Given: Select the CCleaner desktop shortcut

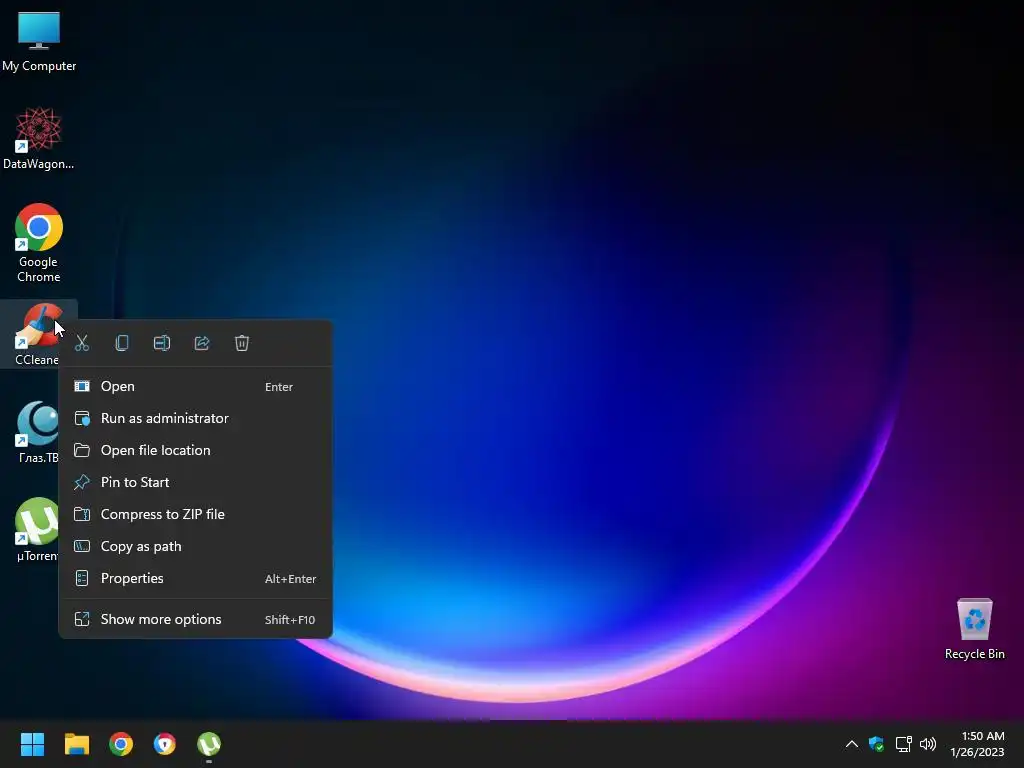Looking at the screenshot, I should coord(36,334).
